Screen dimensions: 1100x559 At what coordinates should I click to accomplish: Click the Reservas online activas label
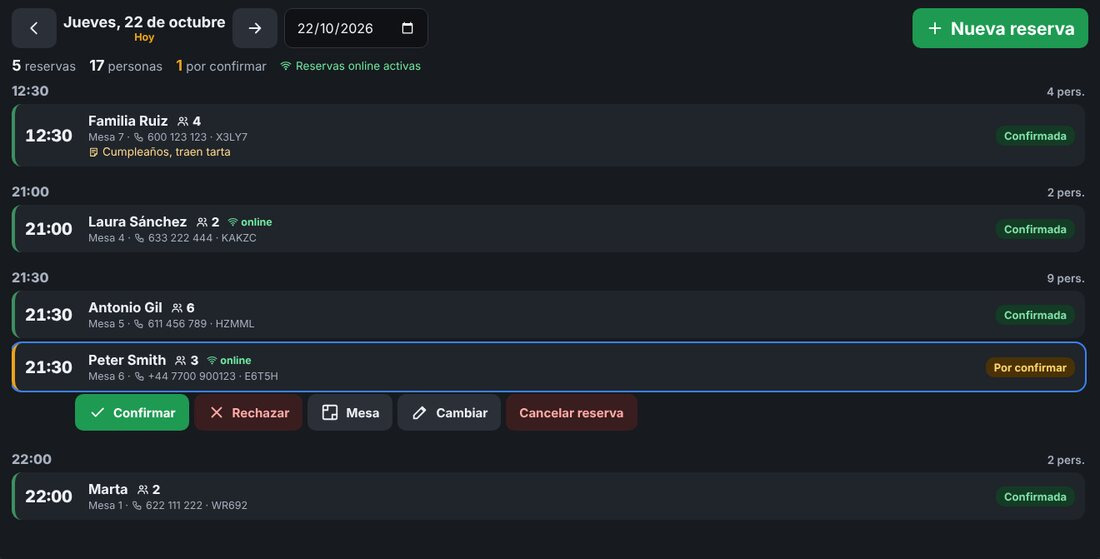pos(358,66)
